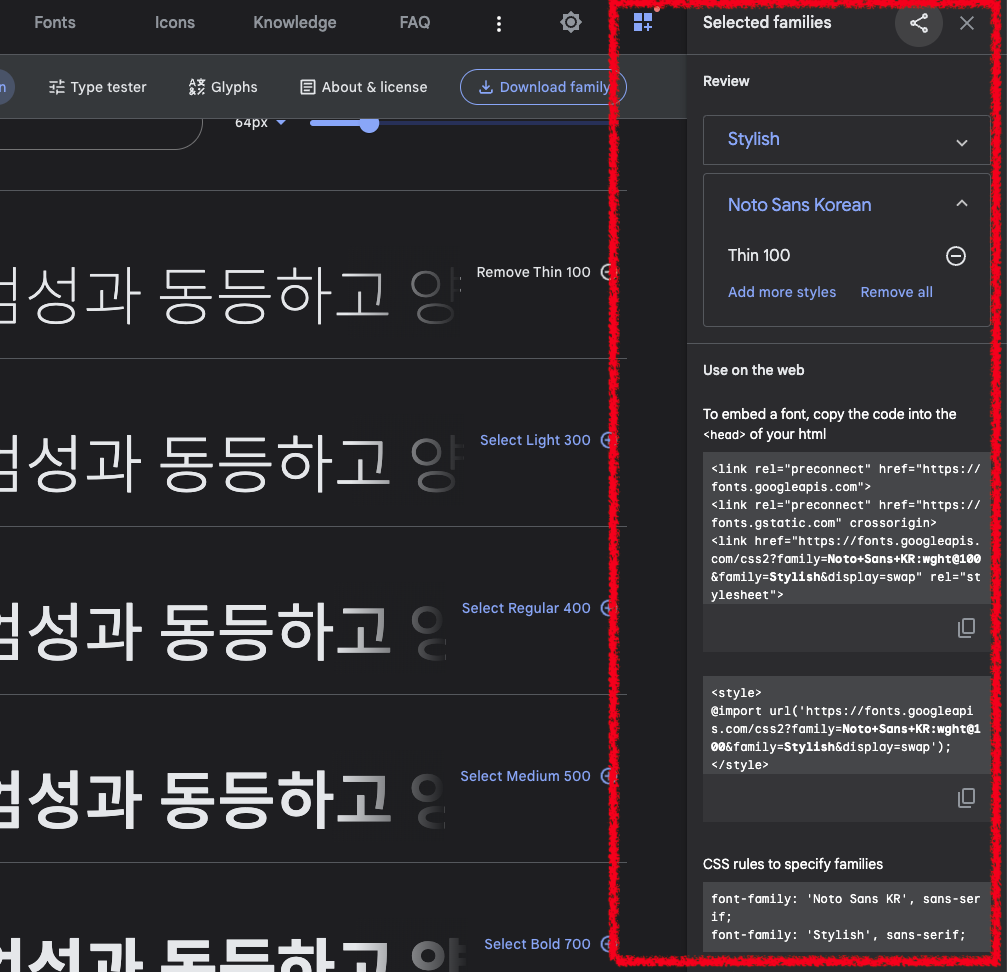This screenshot has height=972, width=1007.
Task: Switch to the Glyphs tab
Action: [x=223, y=87]
